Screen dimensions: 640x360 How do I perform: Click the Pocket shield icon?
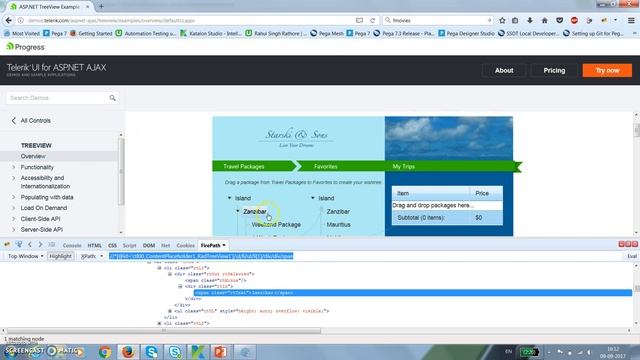tap(560, 20)
